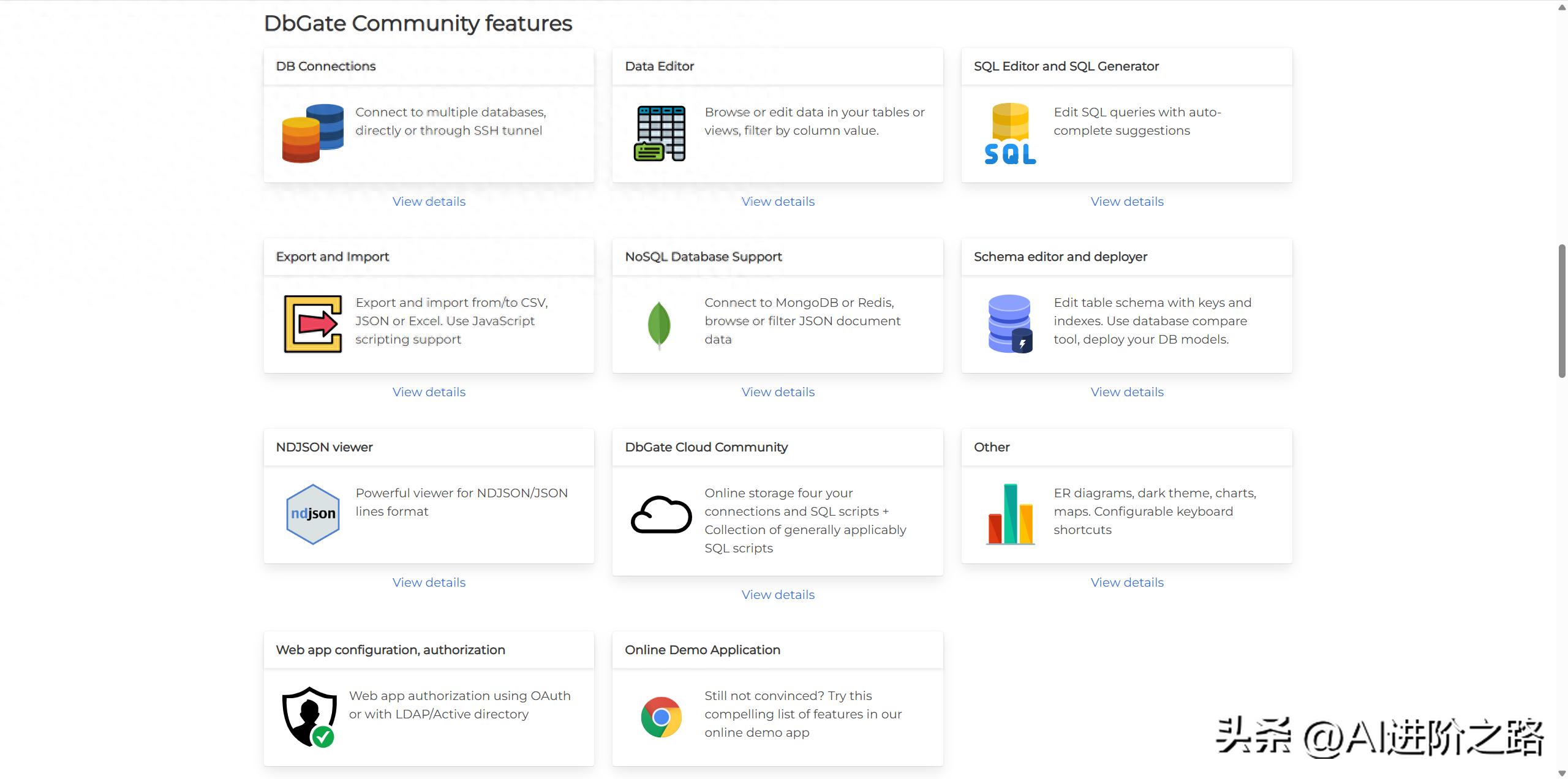Click the Export and Import card title
1568x779 pixels.
pyautogui.click(x=333, y=257)
